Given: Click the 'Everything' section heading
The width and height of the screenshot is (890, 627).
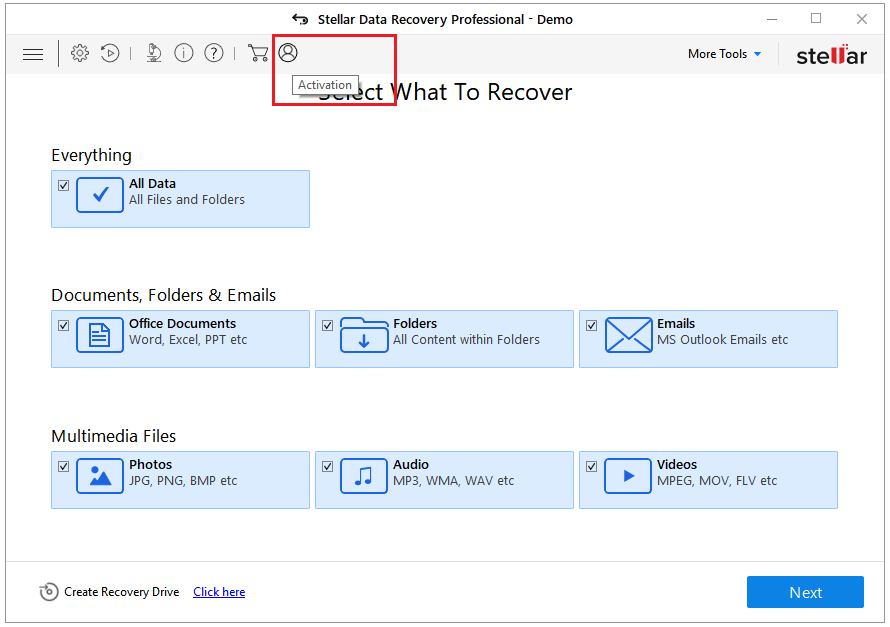Looking at the screenshot, I should point(91,155).
